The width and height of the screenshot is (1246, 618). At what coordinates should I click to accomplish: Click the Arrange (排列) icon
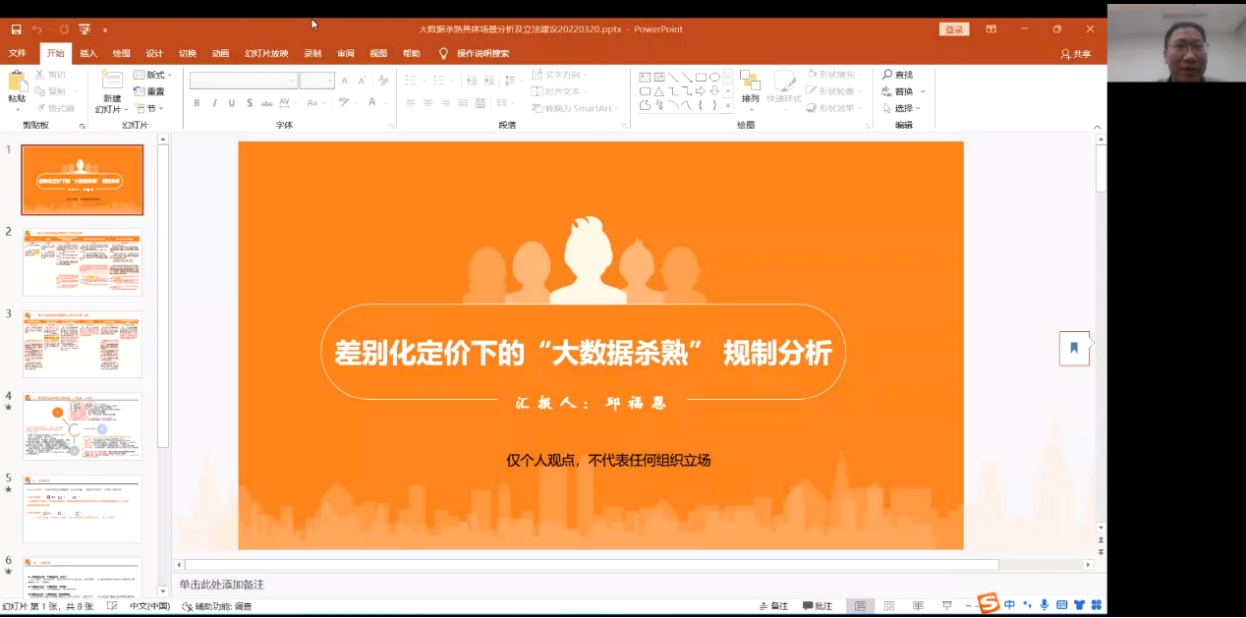[x=750, y=82]
